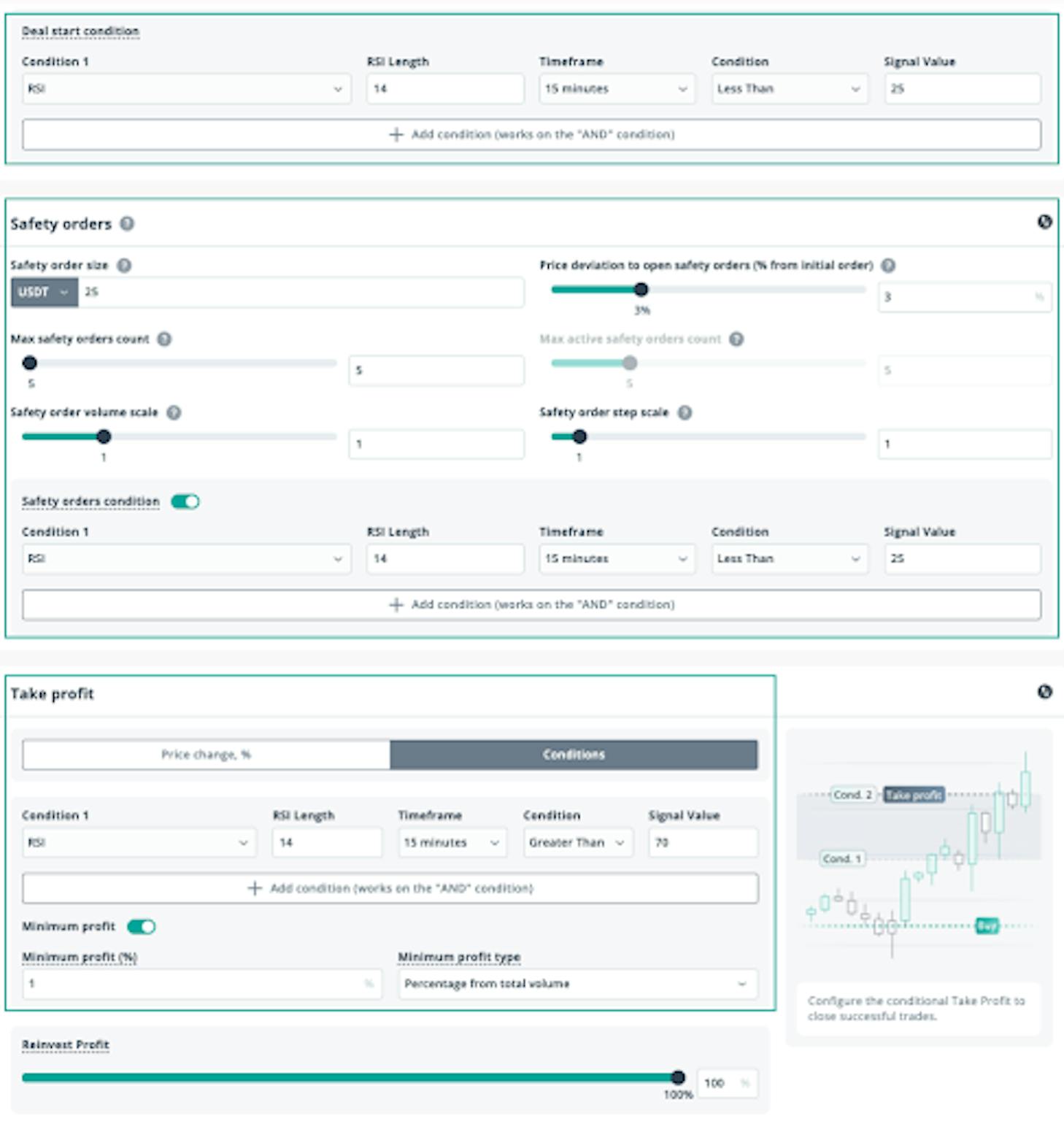Switch to the Price change, % tab
1064x1121 pixels.
207,755
